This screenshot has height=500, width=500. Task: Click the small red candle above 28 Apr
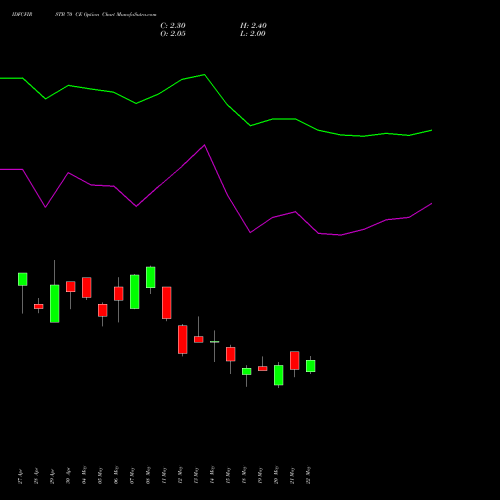click(x=39, y=306)
